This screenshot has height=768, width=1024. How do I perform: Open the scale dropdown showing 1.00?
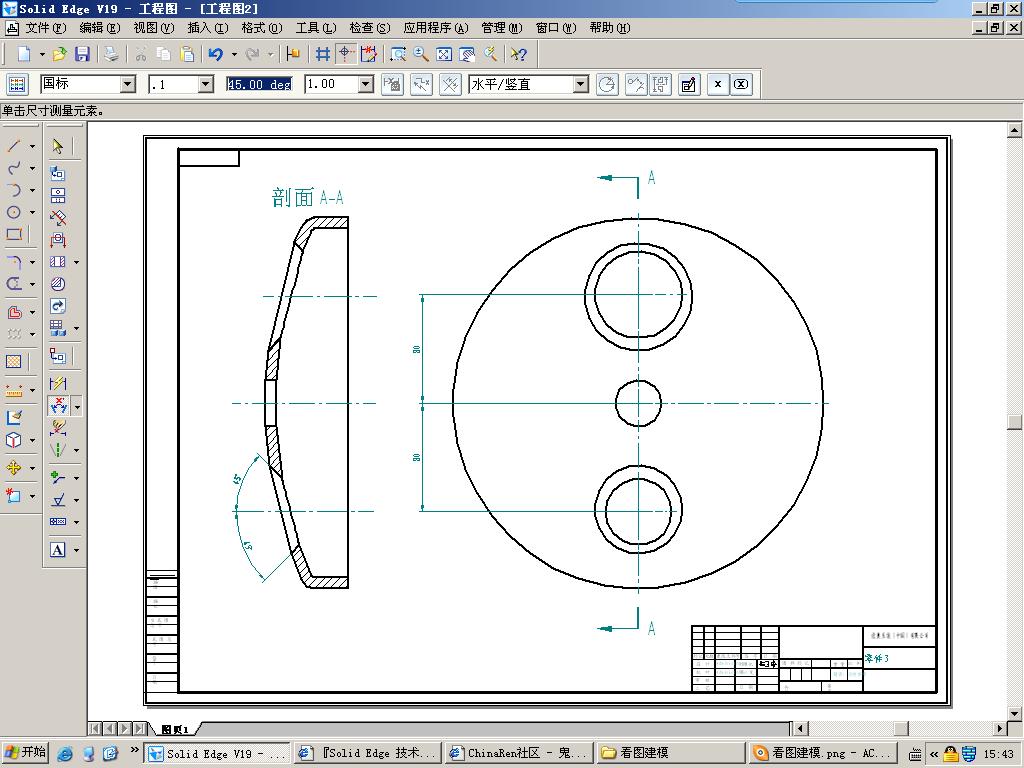tap(366, 84)
